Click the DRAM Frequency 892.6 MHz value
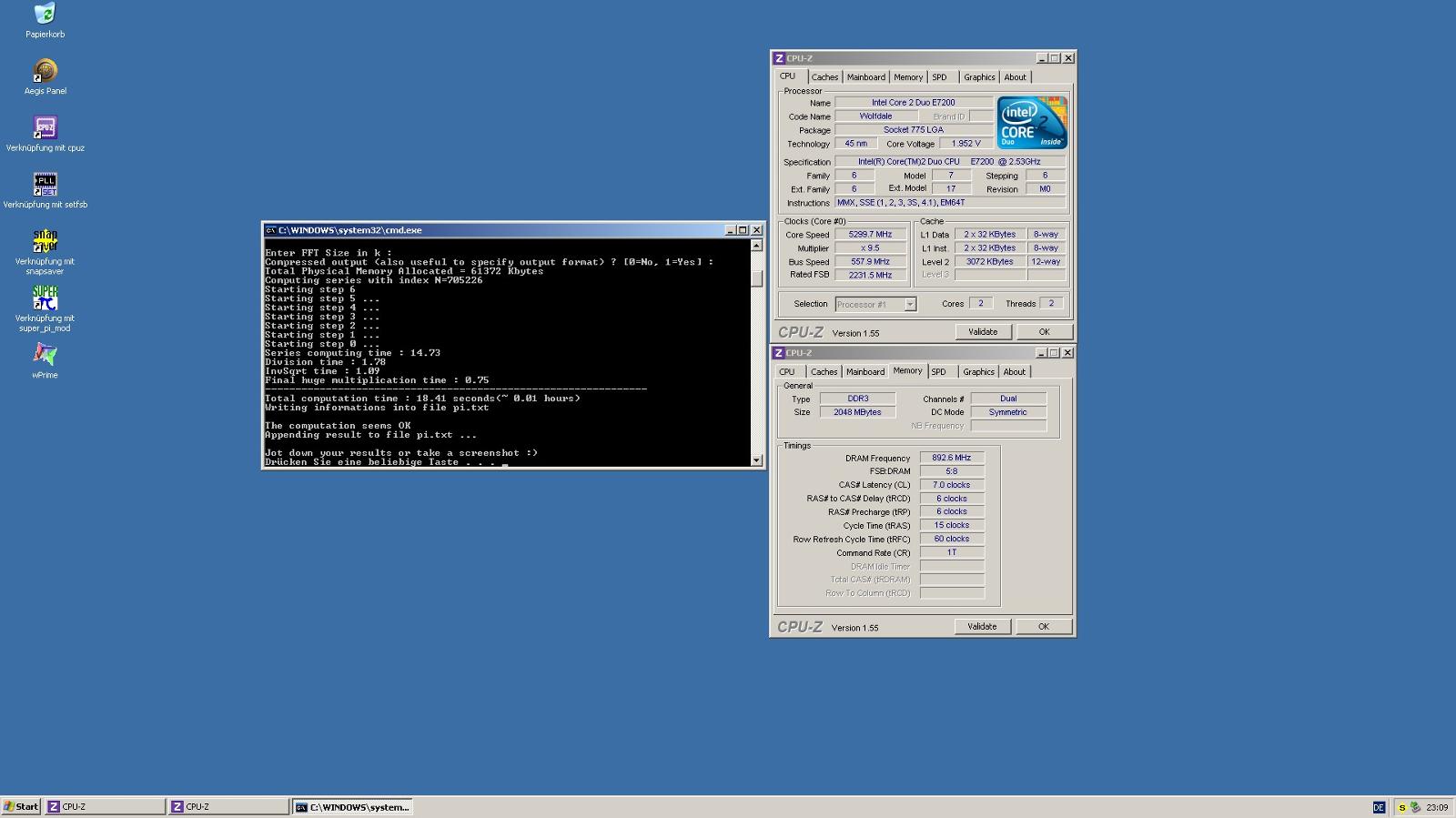 coord(952,458)
